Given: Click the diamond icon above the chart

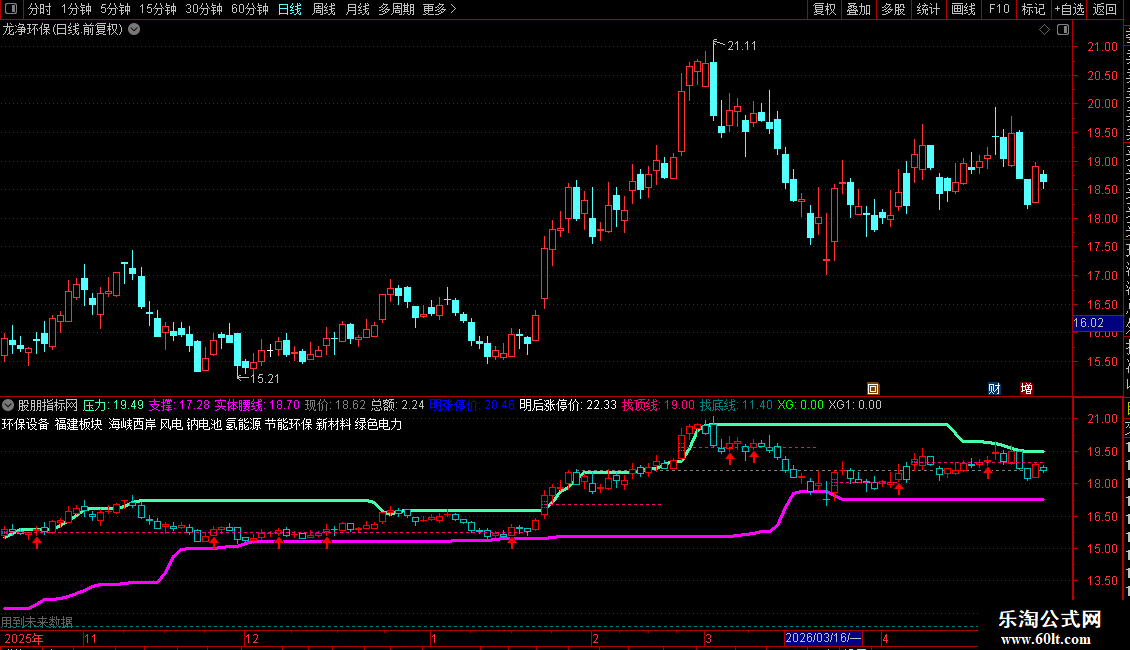Looking at the screenshot, I should point(1044,30).
